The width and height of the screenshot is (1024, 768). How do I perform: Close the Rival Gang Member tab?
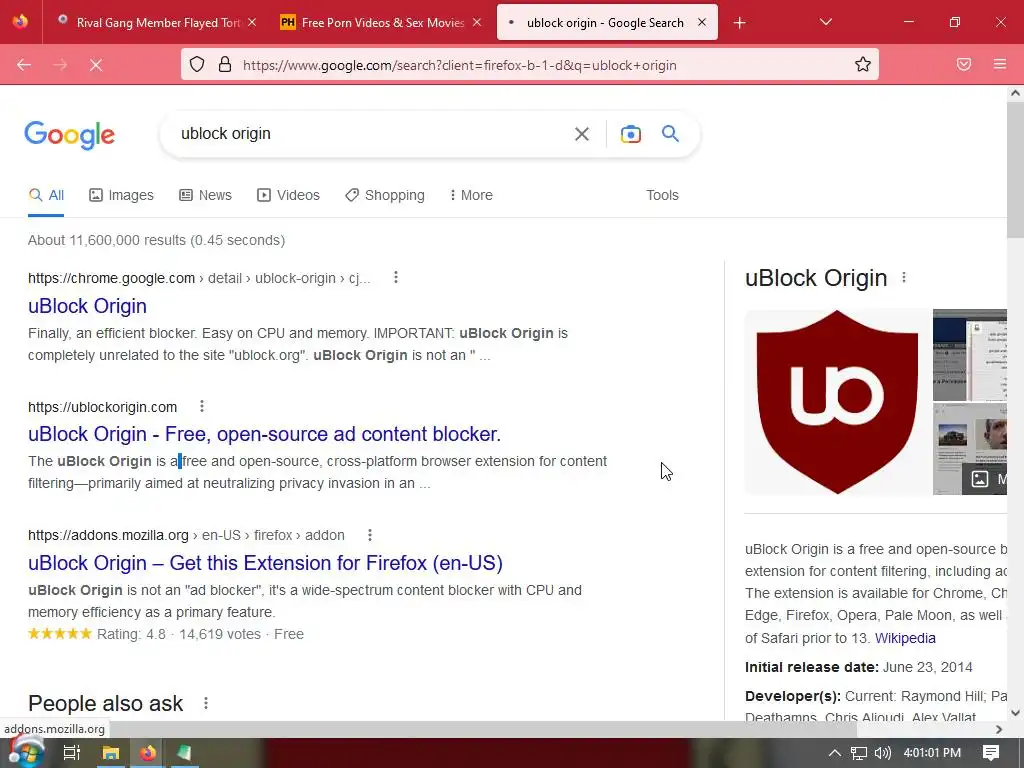point(252,22)
